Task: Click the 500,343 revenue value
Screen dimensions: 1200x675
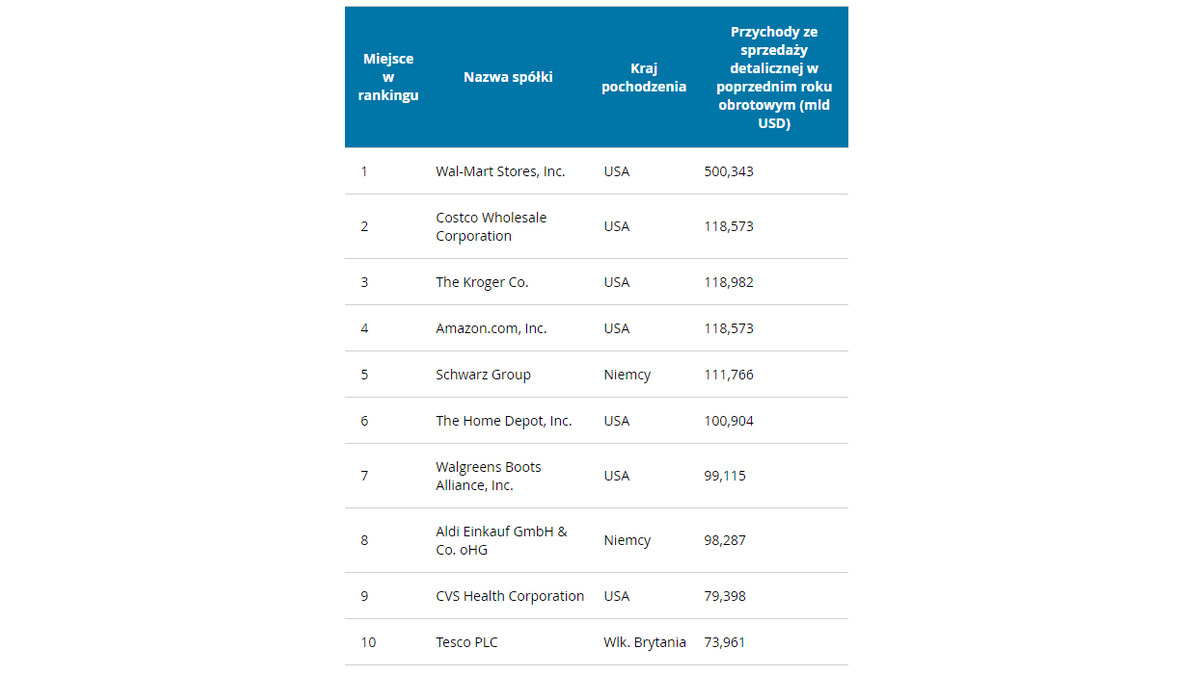Action: [729, 171]
